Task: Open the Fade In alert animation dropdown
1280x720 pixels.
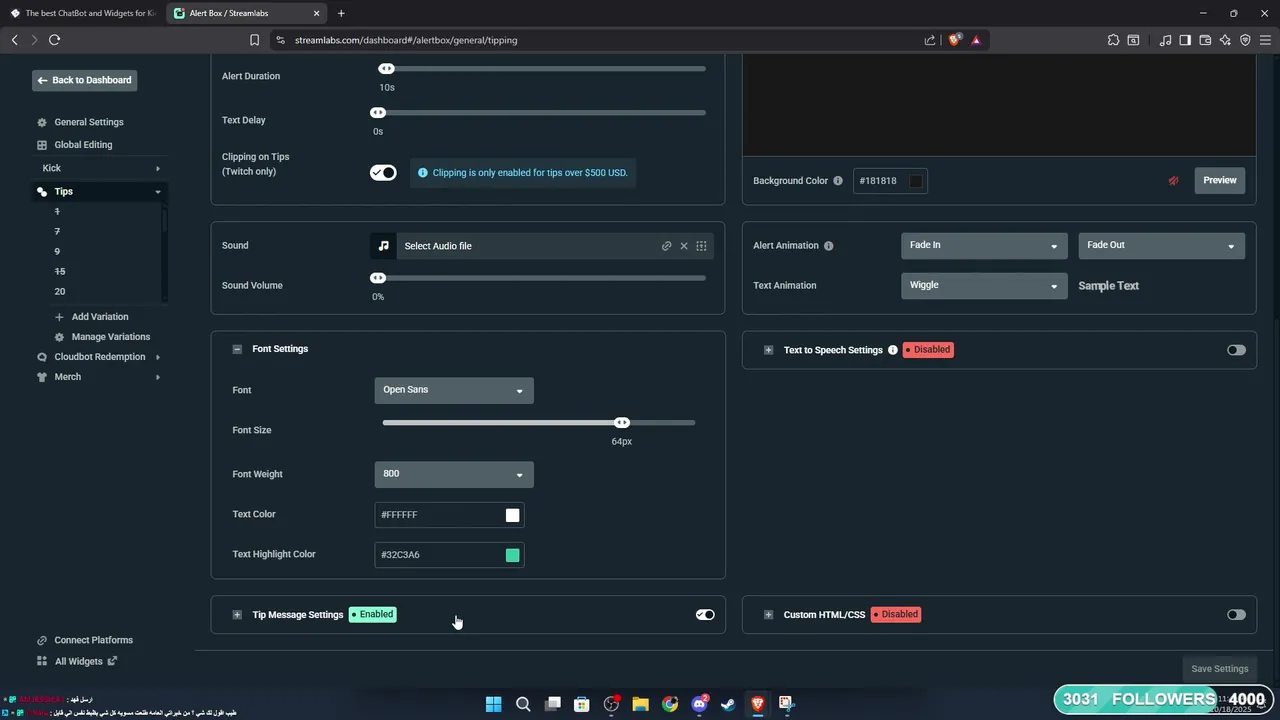Action: click(x=984, y=246)
